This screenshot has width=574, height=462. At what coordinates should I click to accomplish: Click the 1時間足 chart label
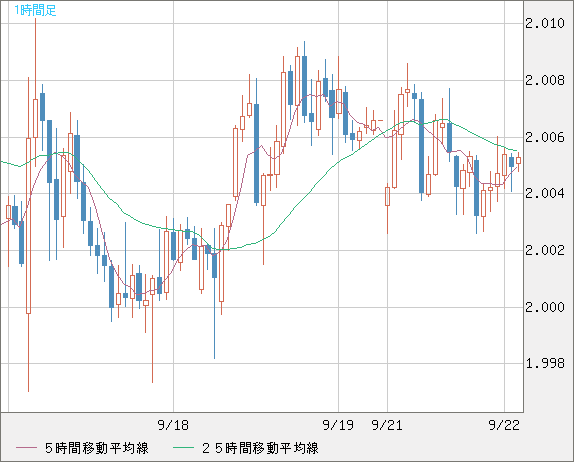35,10
